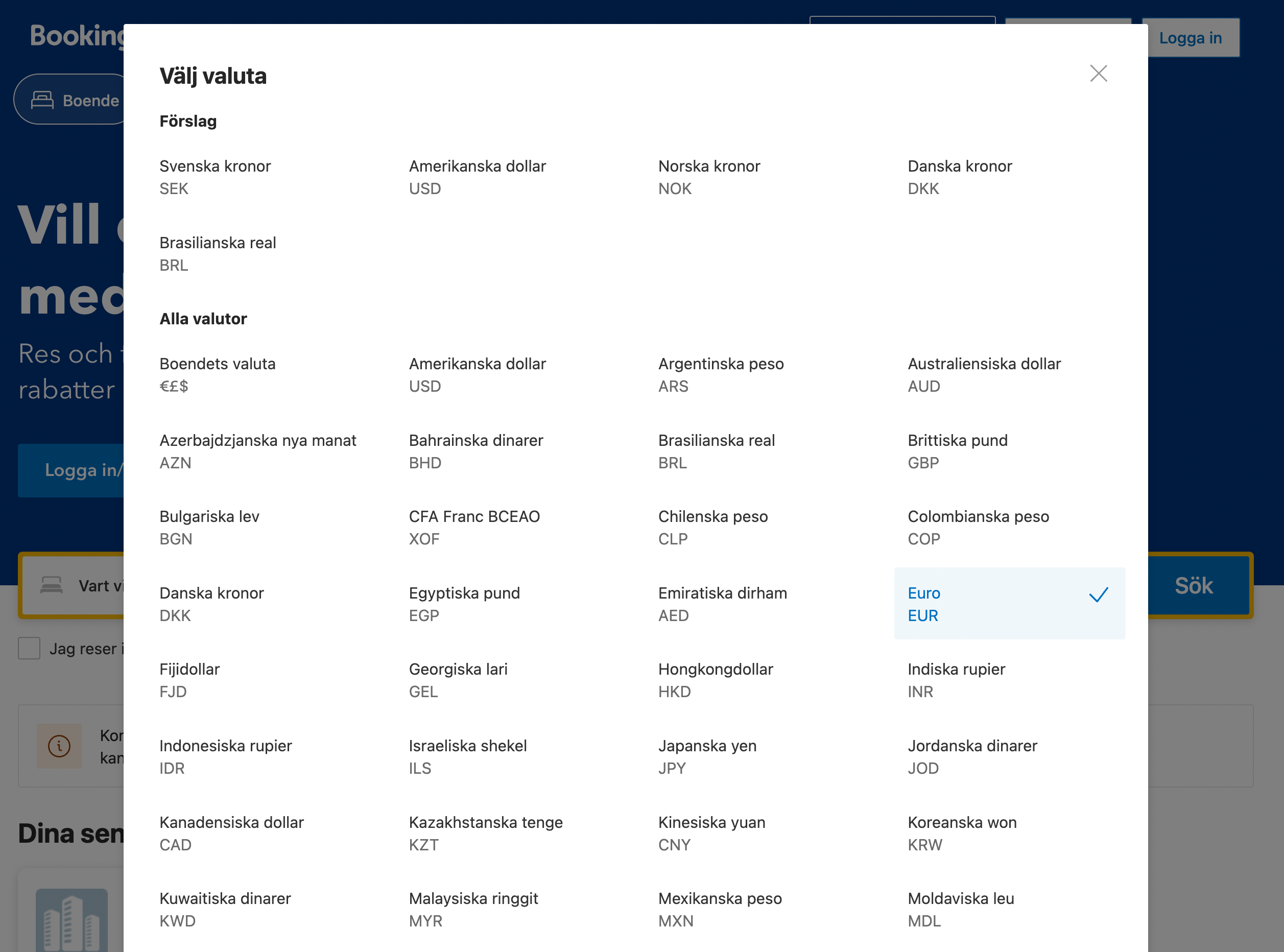Toggle the 'Jag reser' checkbox
The height and width of the screenshot is (952, 1284).
click(x=29, y=648)
